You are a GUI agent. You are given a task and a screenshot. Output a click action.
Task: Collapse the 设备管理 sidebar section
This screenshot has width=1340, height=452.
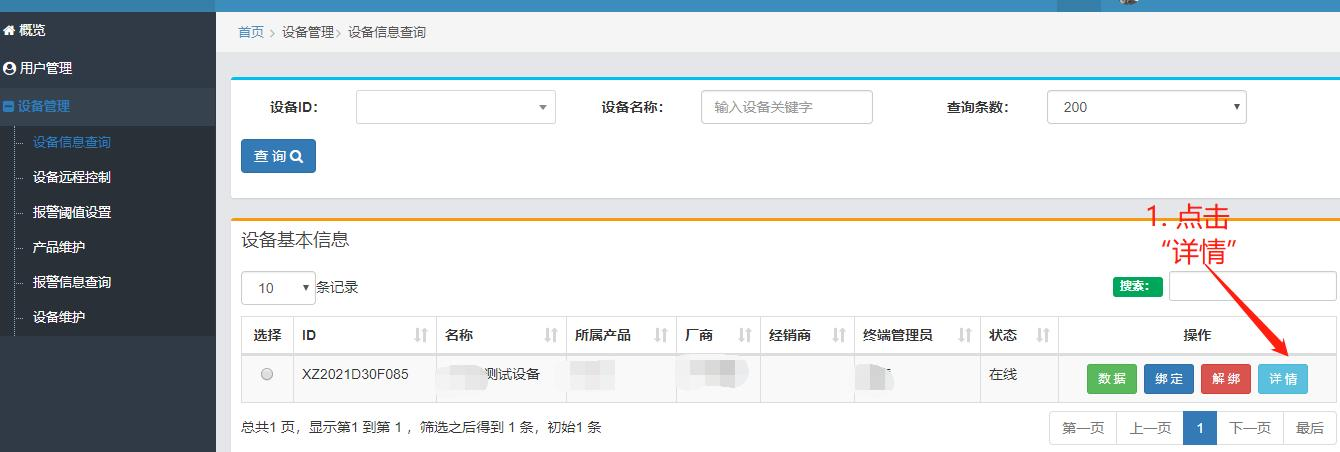coord(107,106)
